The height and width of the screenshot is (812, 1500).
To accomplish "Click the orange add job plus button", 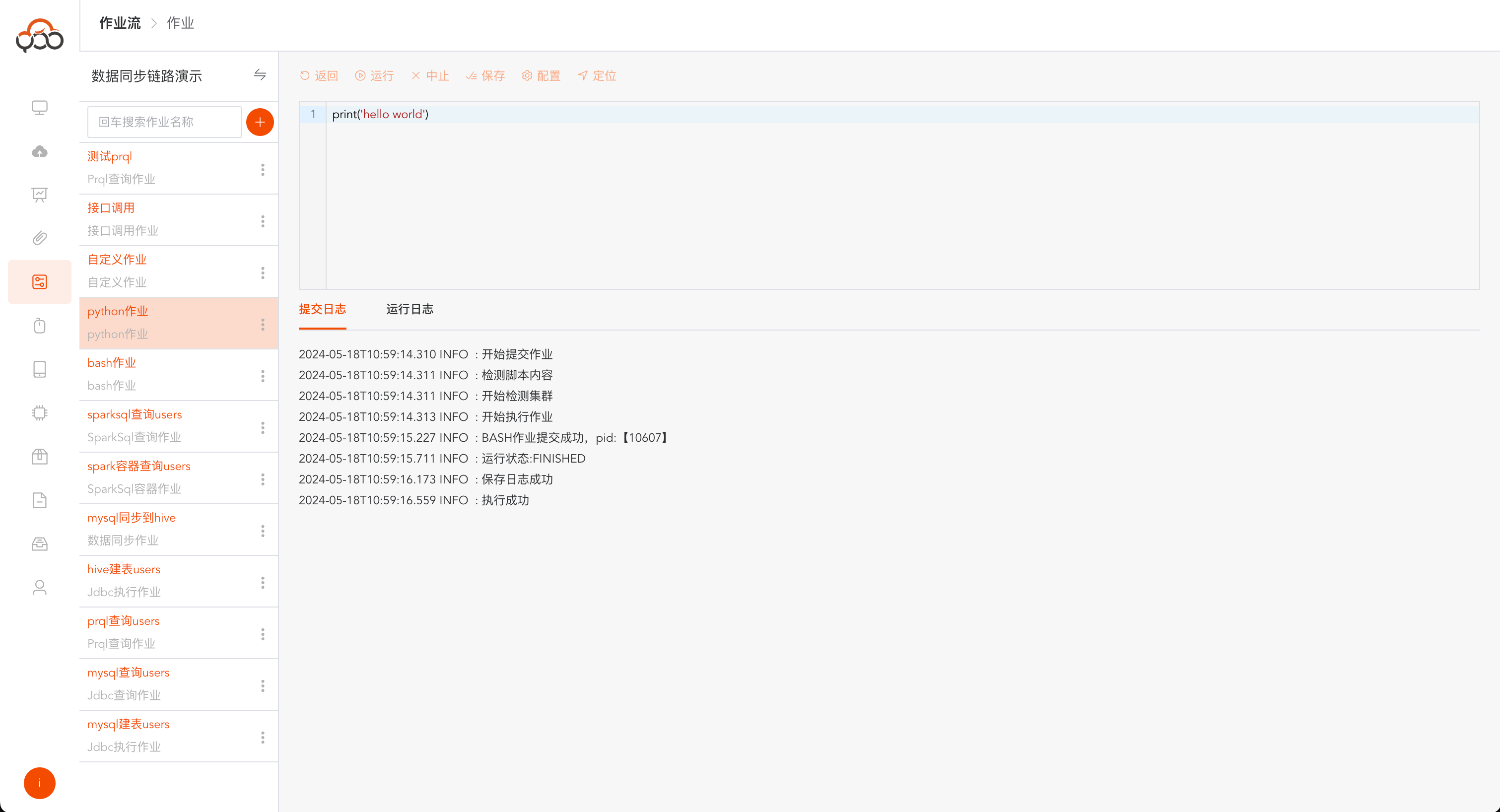I will pyautogui.click(x=260, y=122).
